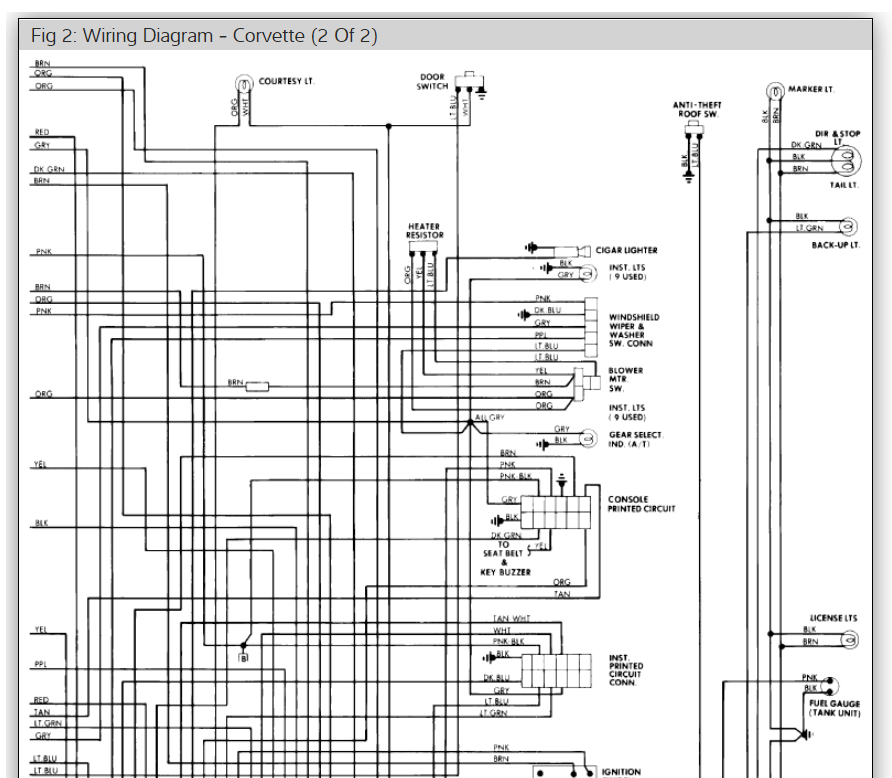Click the DIR & STOP LT label
Screen dimensions: 892x778
coord(837,137)
